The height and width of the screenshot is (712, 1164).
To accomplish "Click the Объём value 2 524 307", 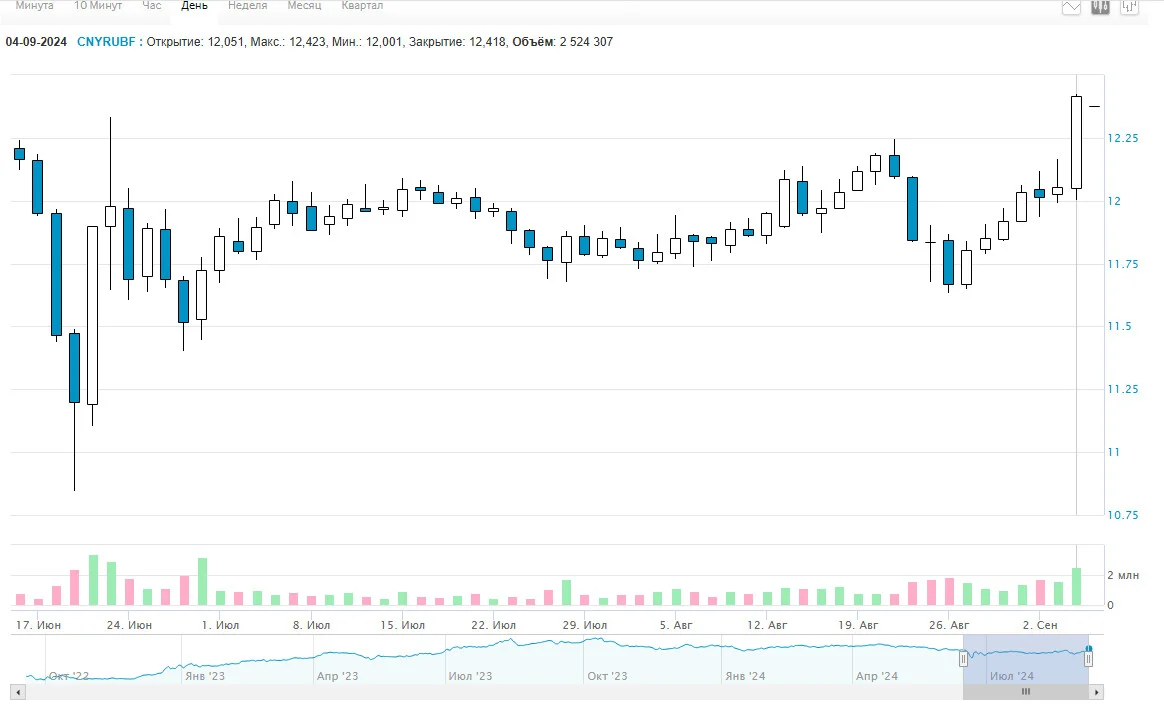I will pyautogui.click(x=586, y=42).
